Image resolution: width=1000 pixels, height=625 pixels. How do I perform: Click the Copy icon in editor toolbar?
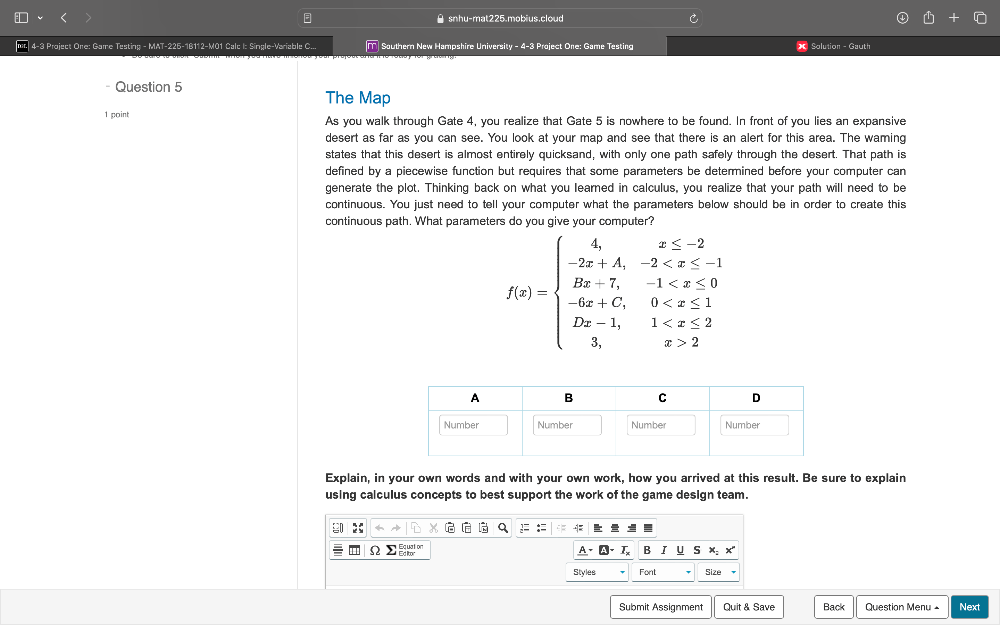point(416,528)
